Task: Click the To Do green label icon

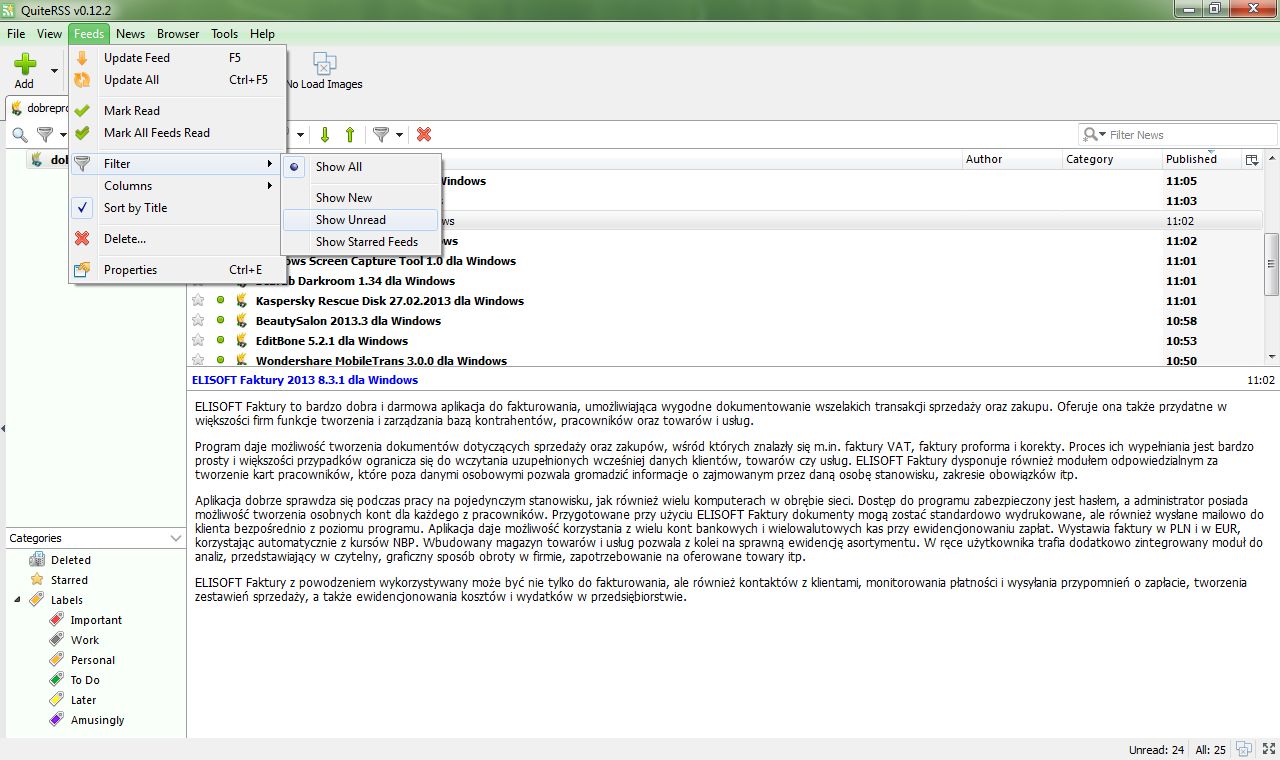Action: pyautogui.click(x=57, y=680)
